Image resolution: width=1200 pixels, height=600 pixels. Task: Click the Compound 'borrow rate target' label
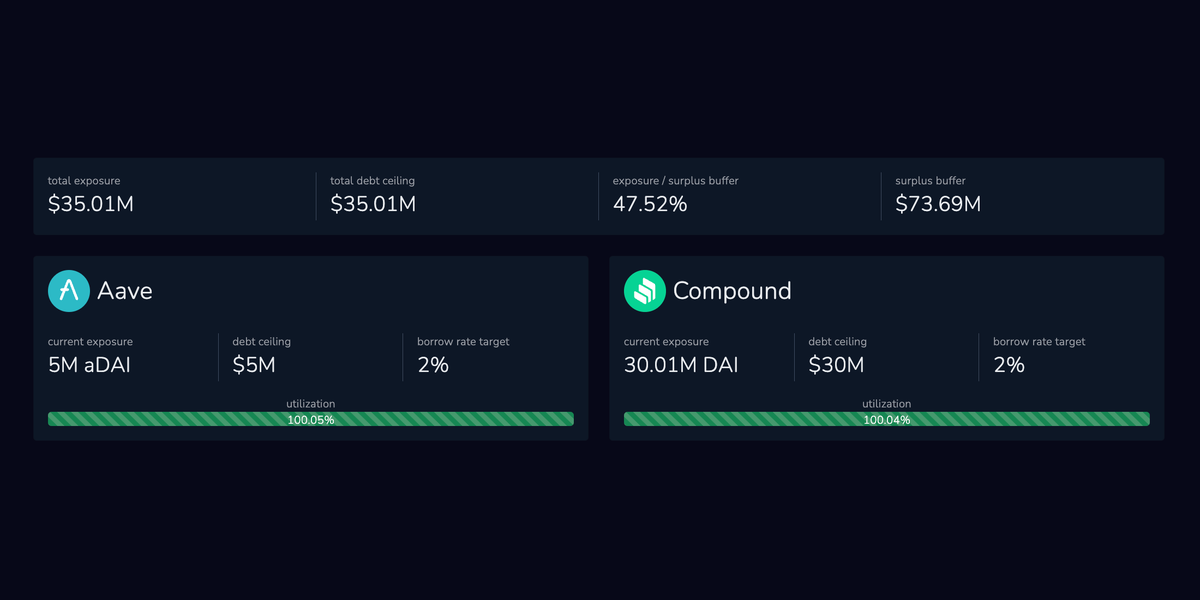point(1039,342)
